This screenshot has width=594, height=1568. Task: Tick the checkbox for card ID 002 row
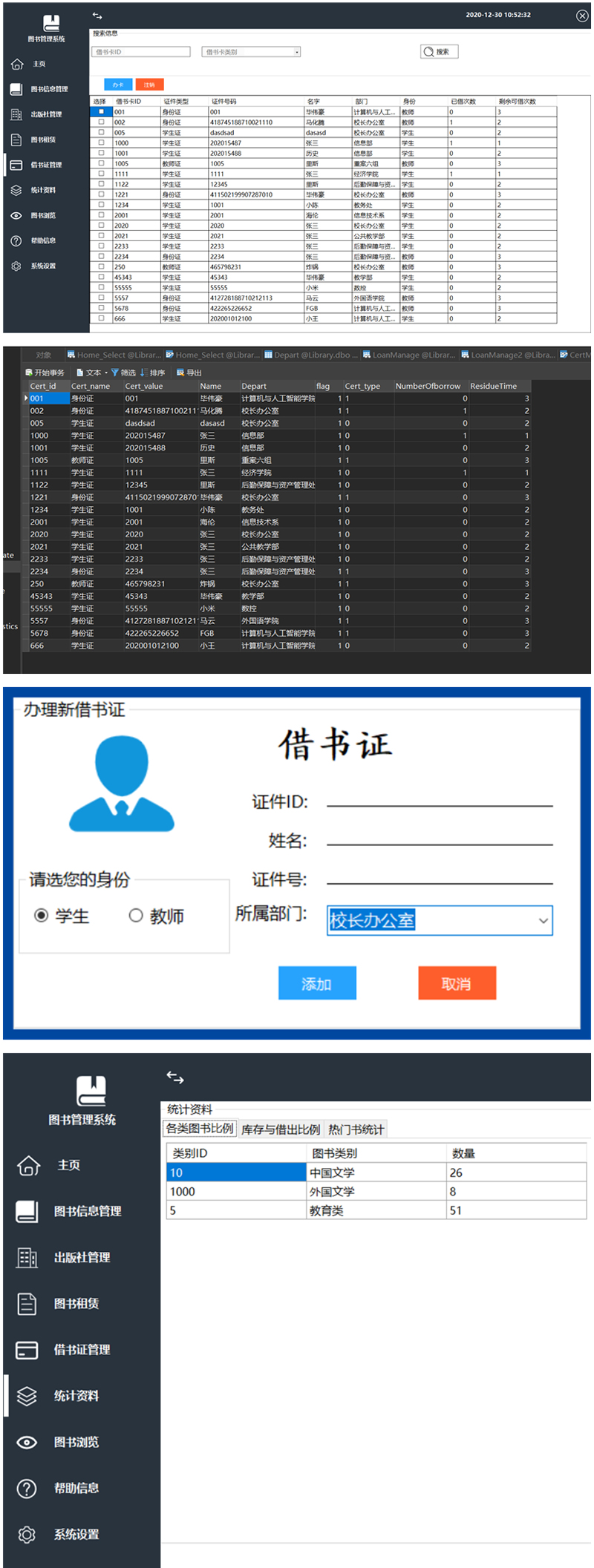point(101,122)
